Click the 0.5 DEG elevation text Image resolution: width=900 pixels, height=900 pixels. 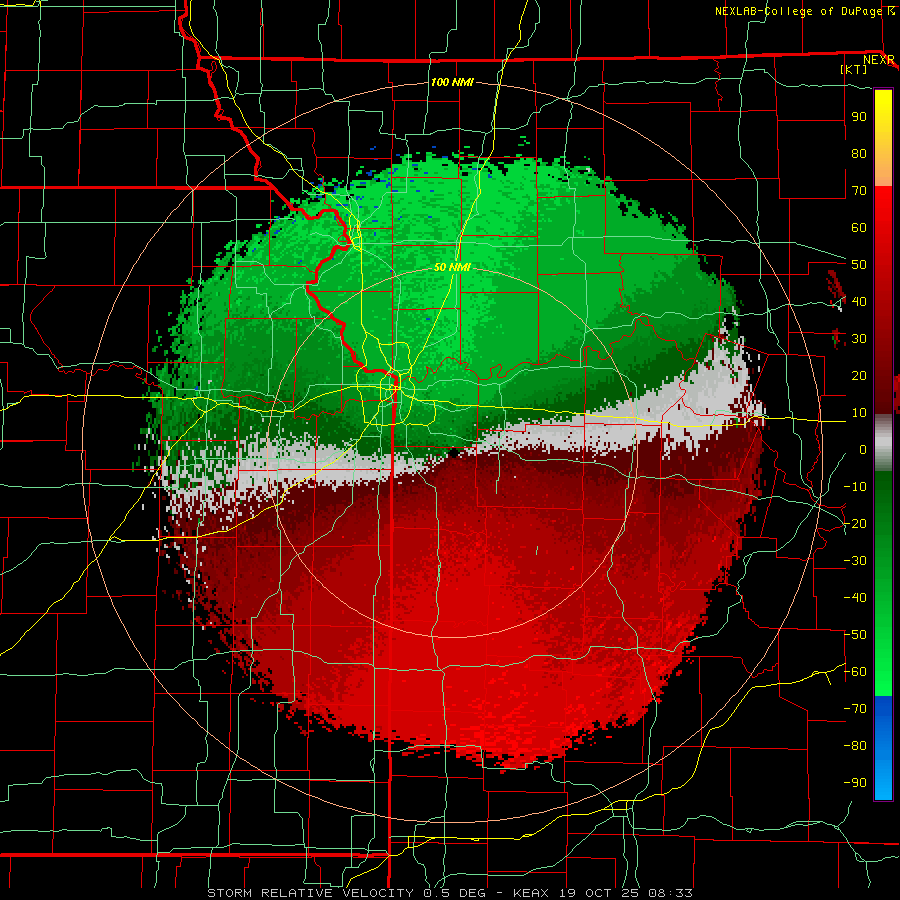click(455, 893)
